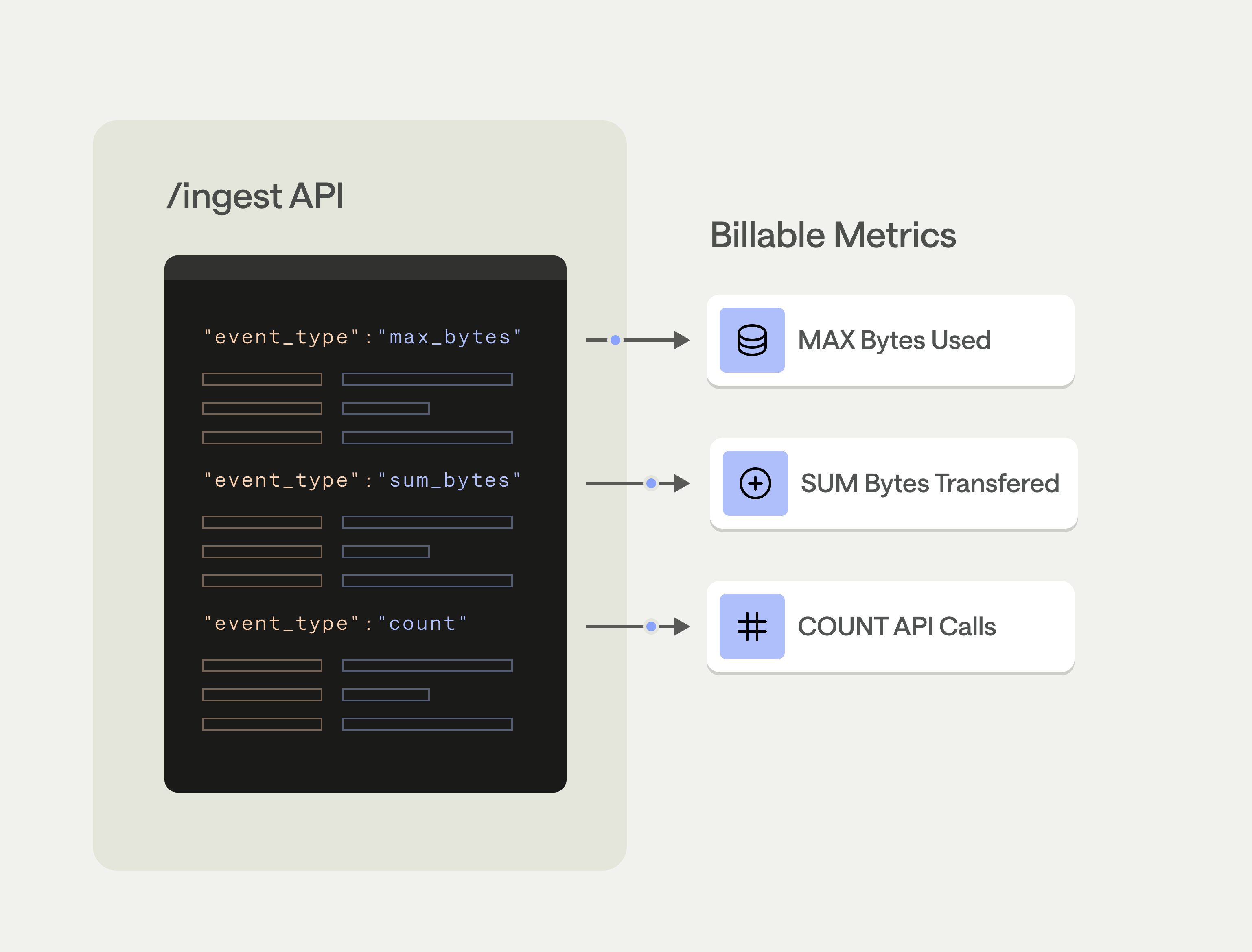Click the Billable Metrics heading
This screenshot has width=1252, height=952.
click(833, 235)
